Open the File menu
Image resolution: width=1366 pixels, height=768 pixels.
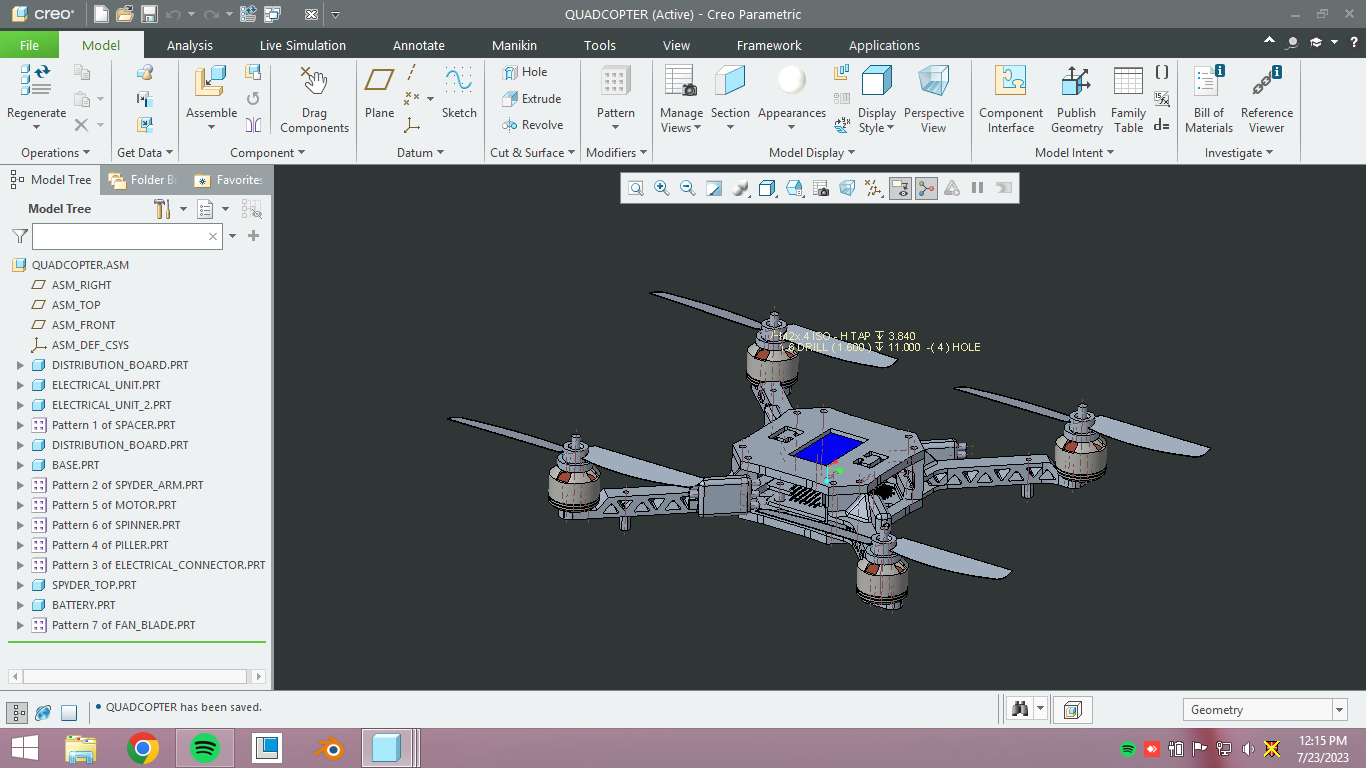tap(29, 45)
